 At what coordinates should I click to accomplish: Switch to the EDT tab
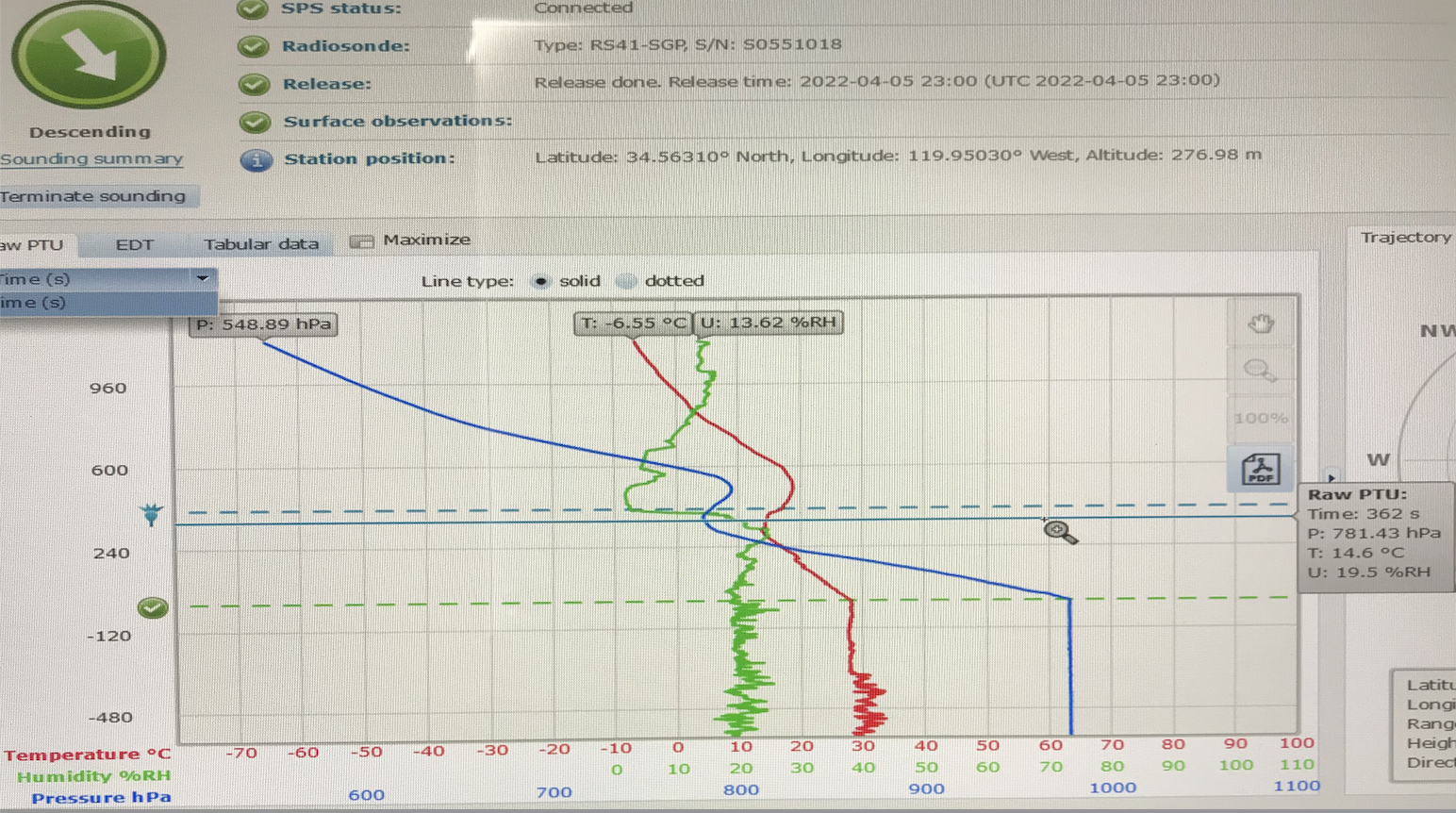click(134, 244)
